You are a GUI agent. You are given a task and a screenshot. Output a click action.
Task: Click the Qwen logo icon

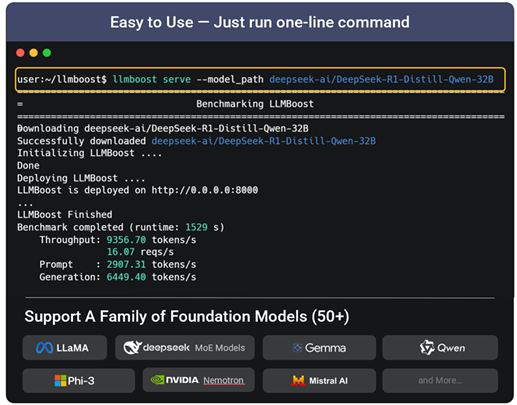[x=427, y=348]
